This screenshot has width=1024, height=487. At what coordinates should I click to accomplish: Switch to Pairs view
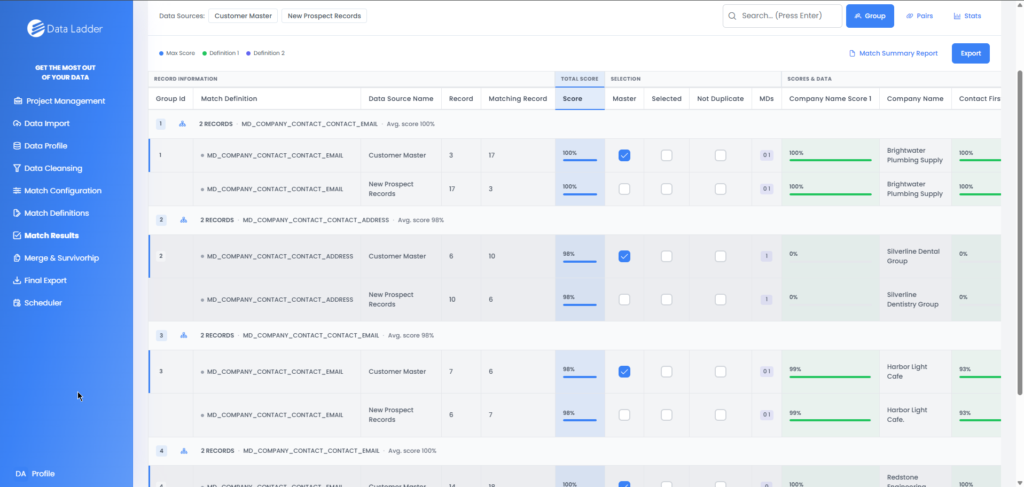point(920,16)
